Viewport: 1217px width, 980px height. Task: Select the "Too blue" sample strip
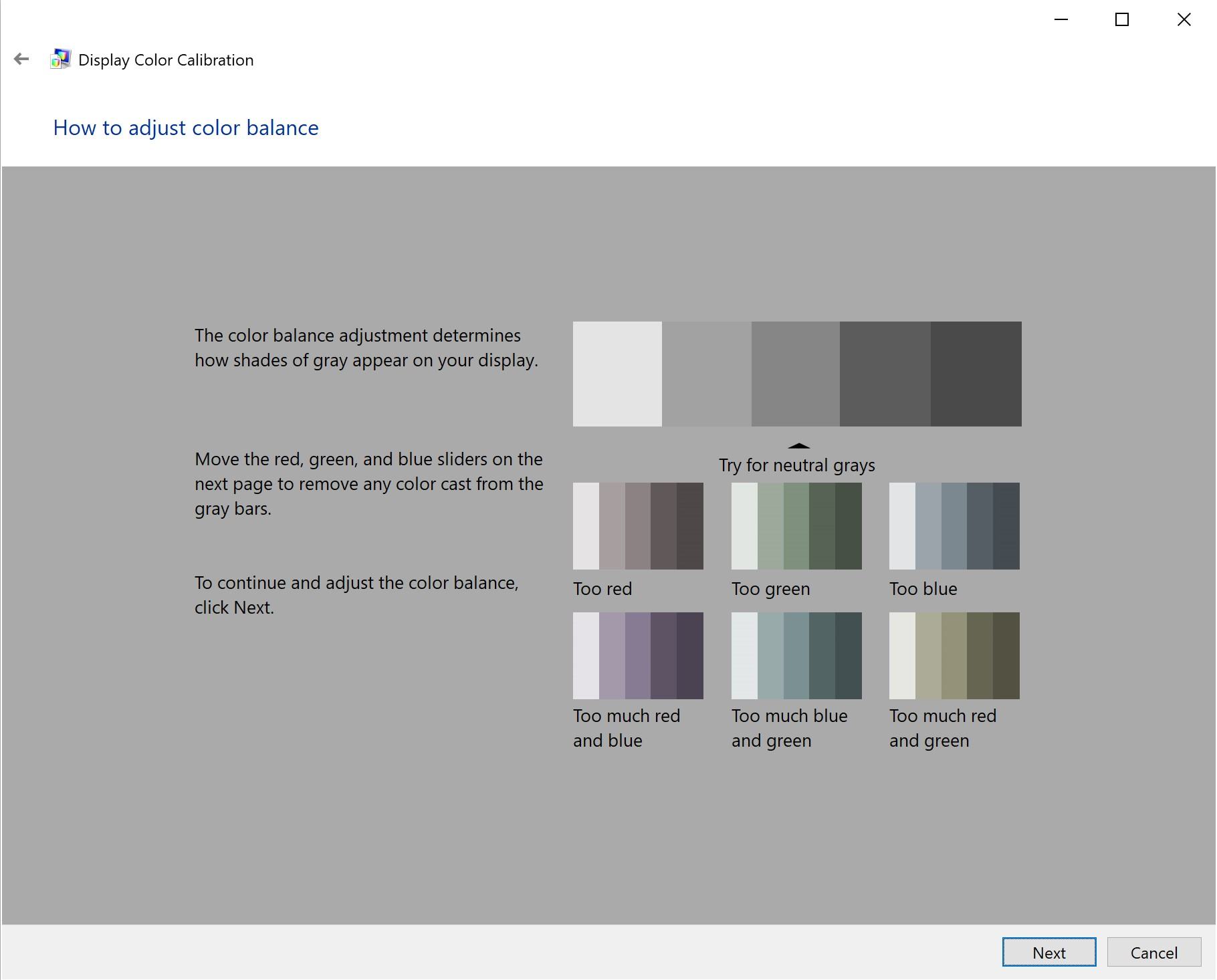[954, 525]
